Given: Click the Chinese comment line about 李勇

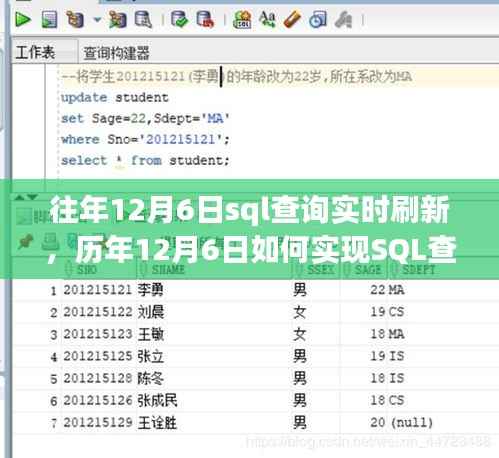Looking at the screenshot, I should [237, 77].
